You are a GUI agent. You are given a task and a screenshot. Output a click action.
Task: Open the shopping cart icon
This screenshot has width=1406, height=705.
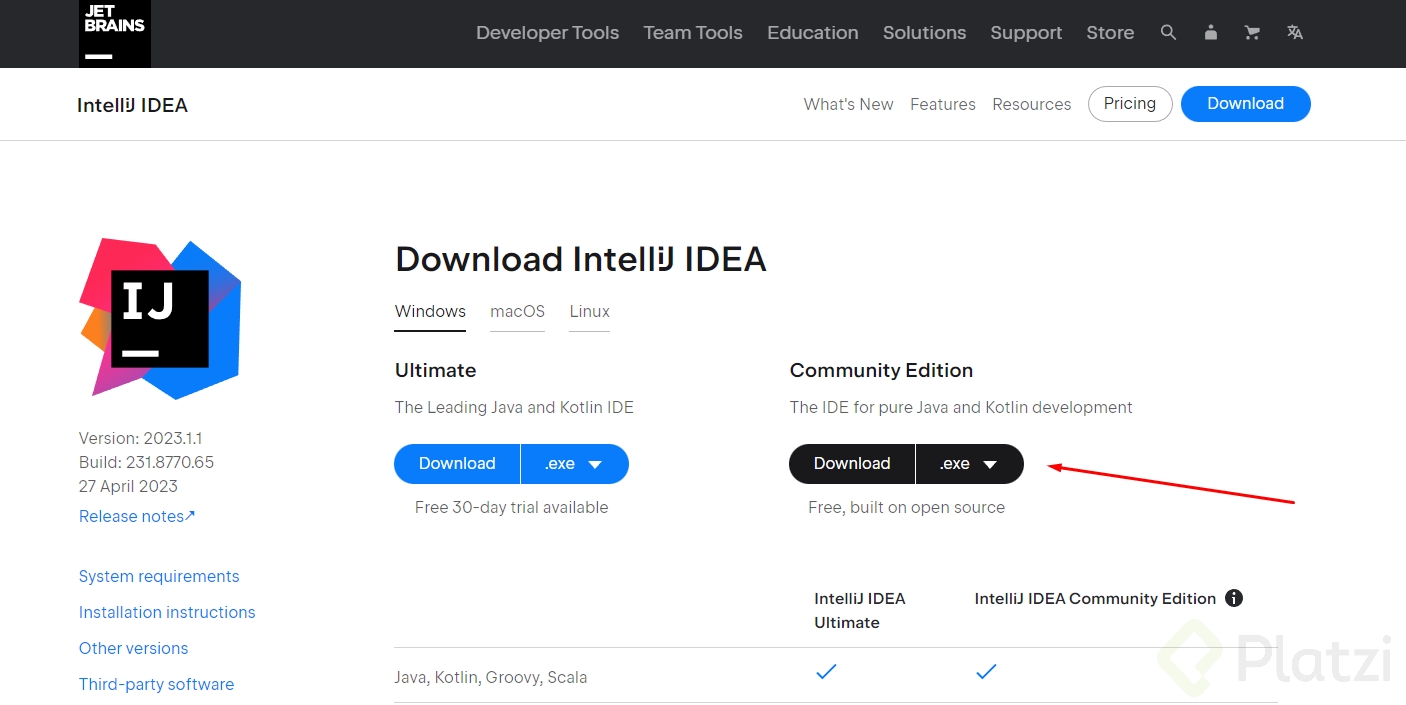coord(1252,33)
